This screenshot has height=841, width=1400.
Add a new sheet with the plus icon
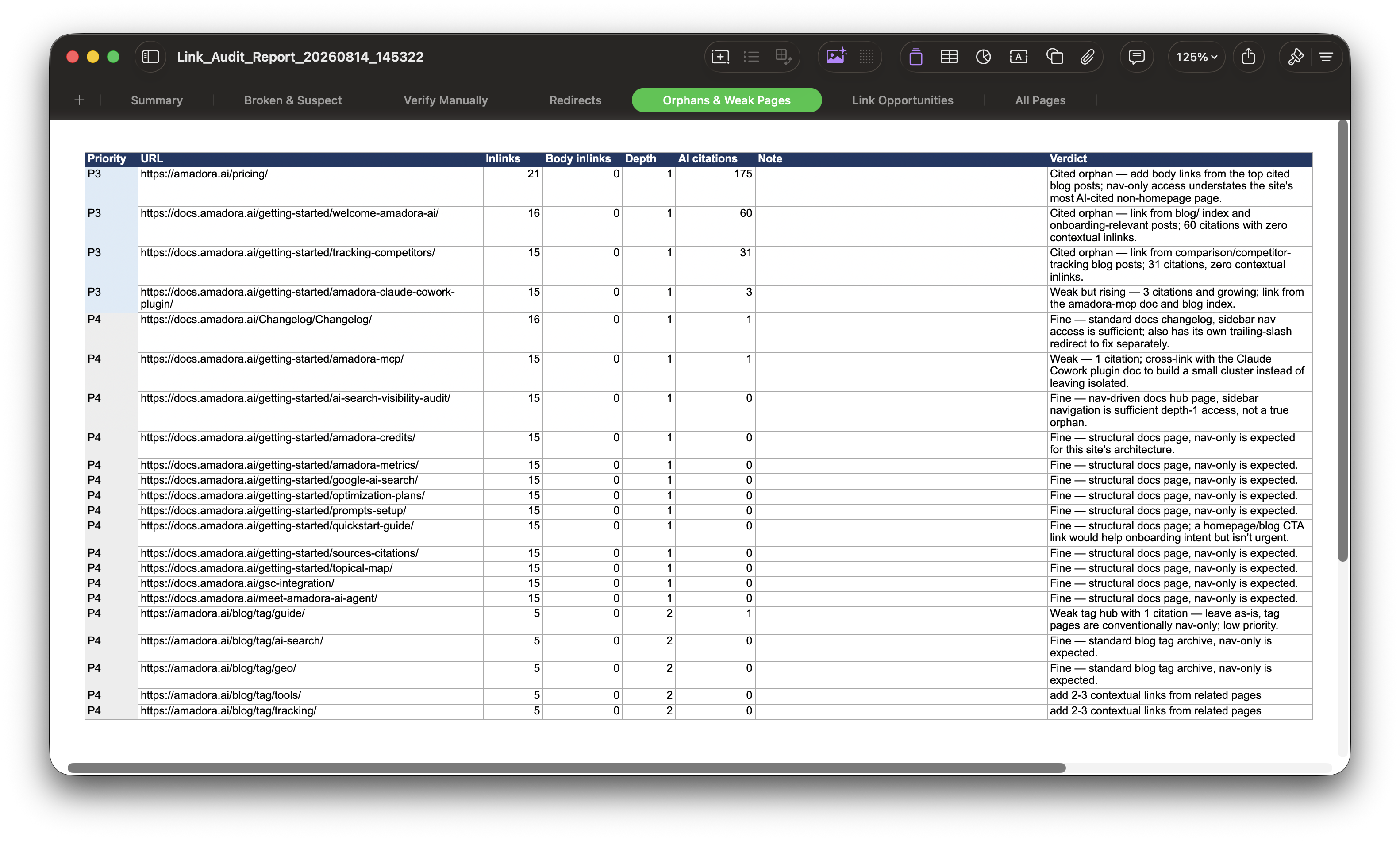pyautogui.click(x=79, y=100)
